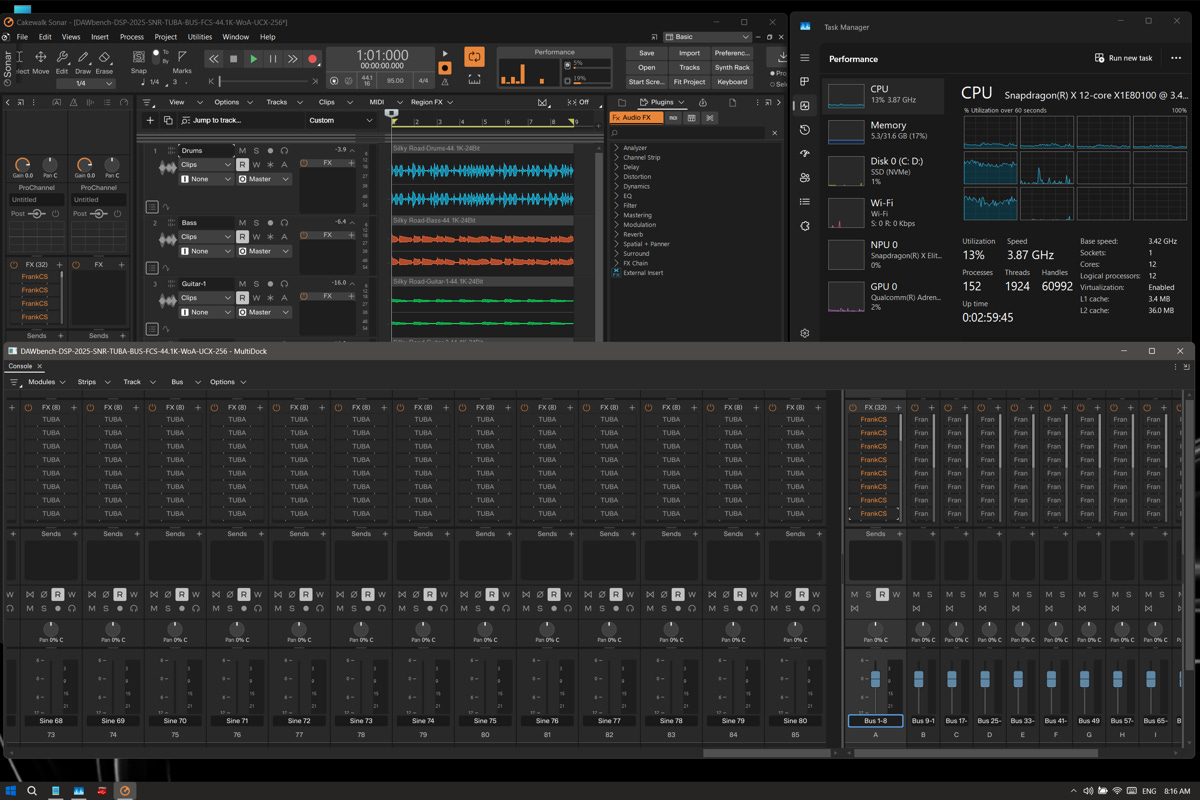The height and width of the screenshot is (800, 1200).
Task: Open Drums track output Master dropdown
Action: [264, 179]
